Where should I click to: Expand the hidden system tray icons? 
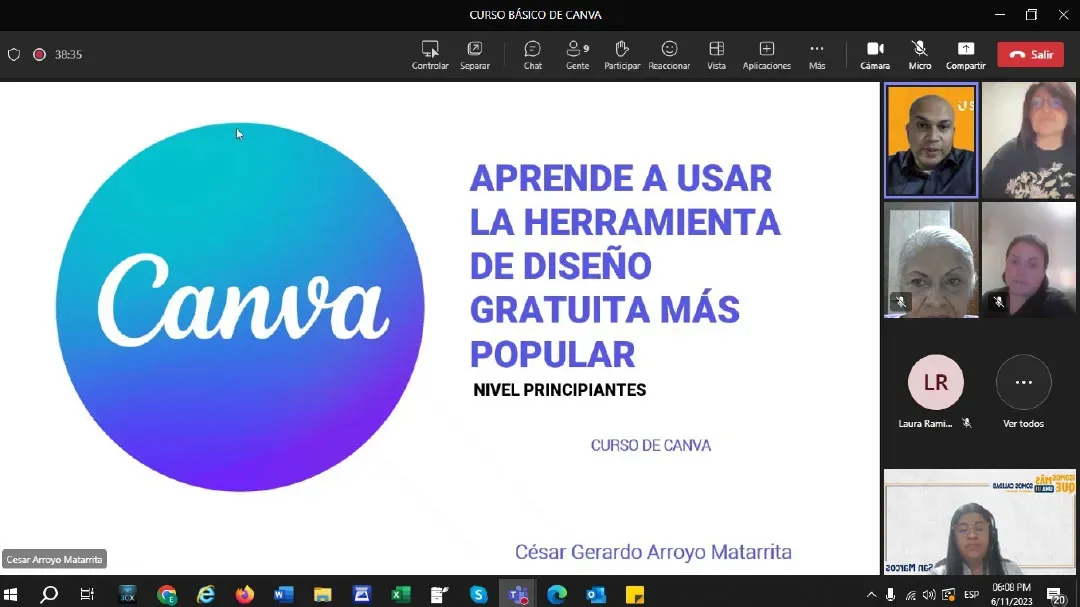pos(871,595)
